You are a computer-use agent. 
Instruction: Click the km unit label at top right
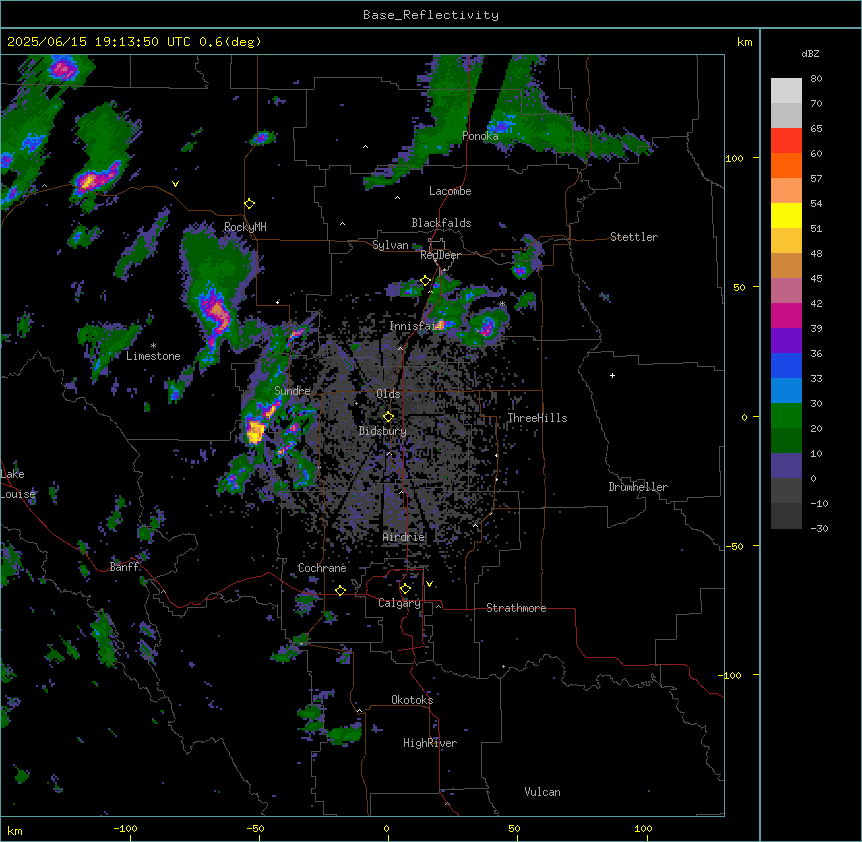click(x=744, y=42)
